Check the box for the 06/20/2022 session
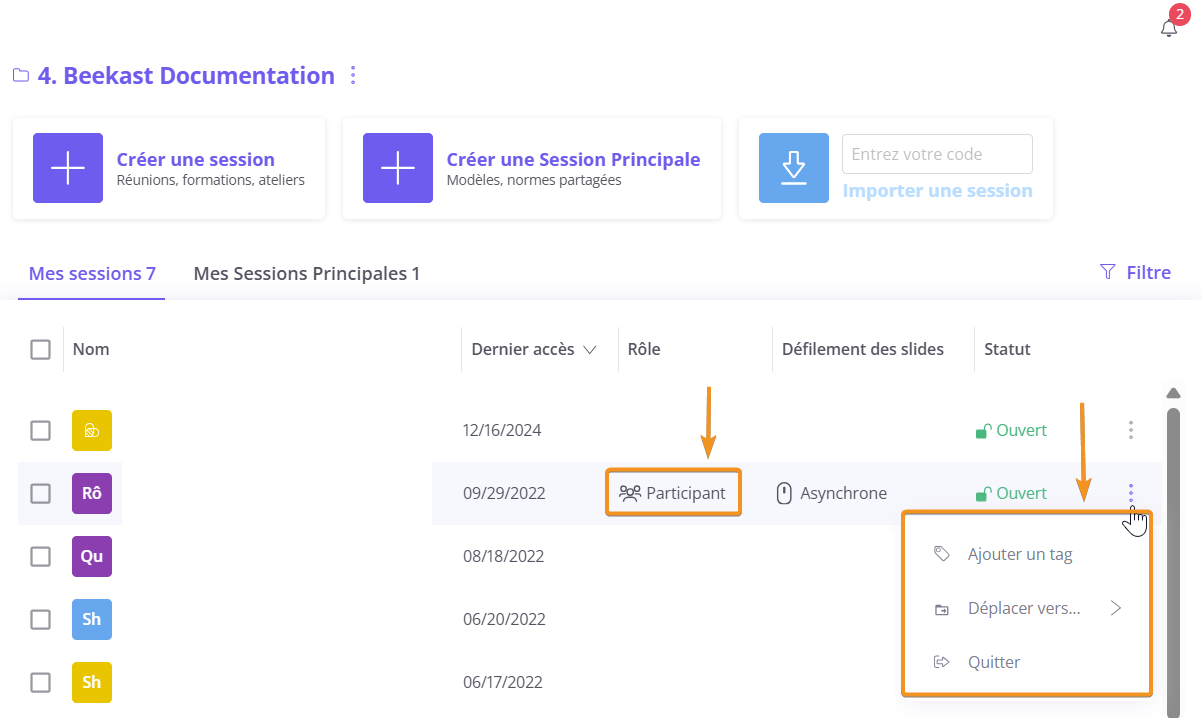This screenshot has width=1202, height=718. 40,619
